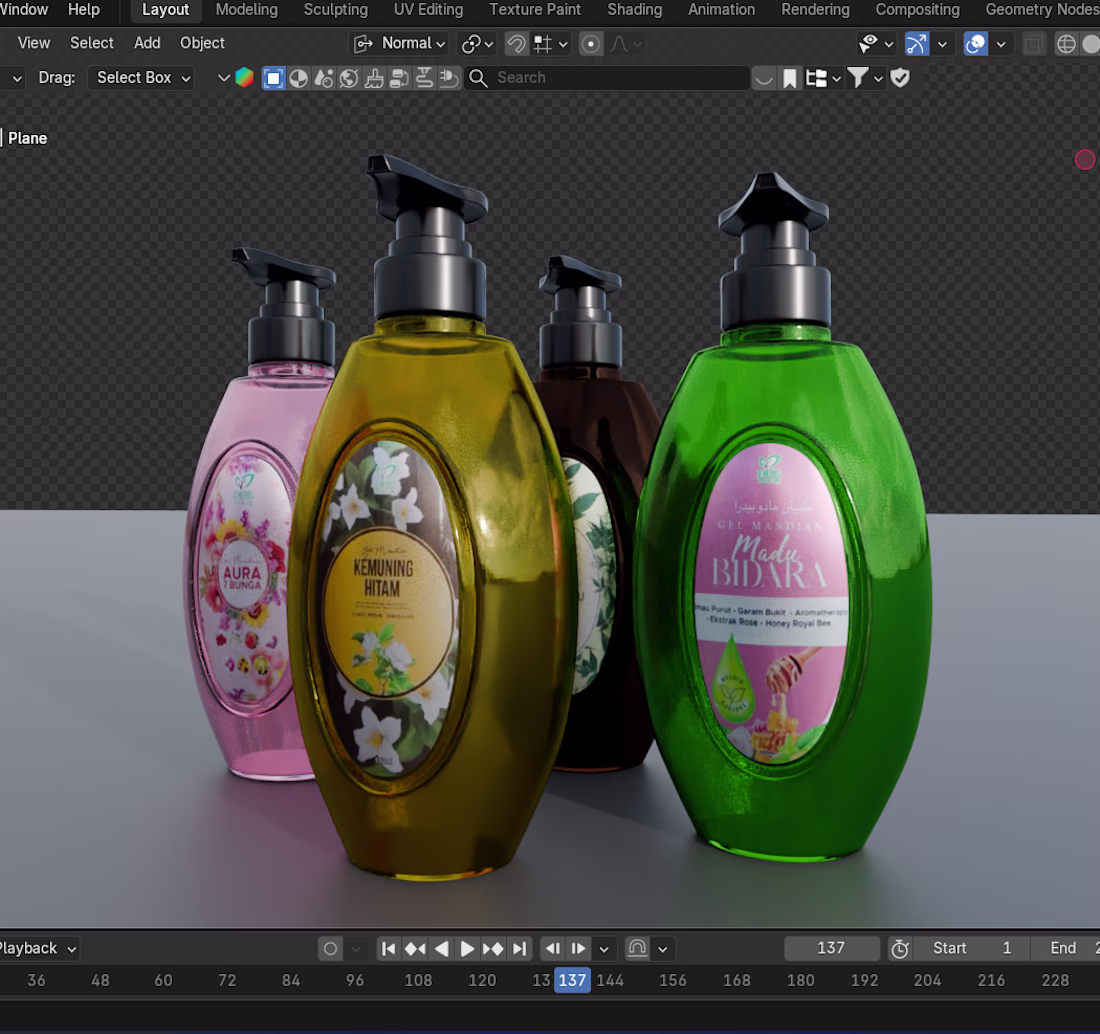
Task: Open the viewport View menu
Action: click(x=34, y=43)
